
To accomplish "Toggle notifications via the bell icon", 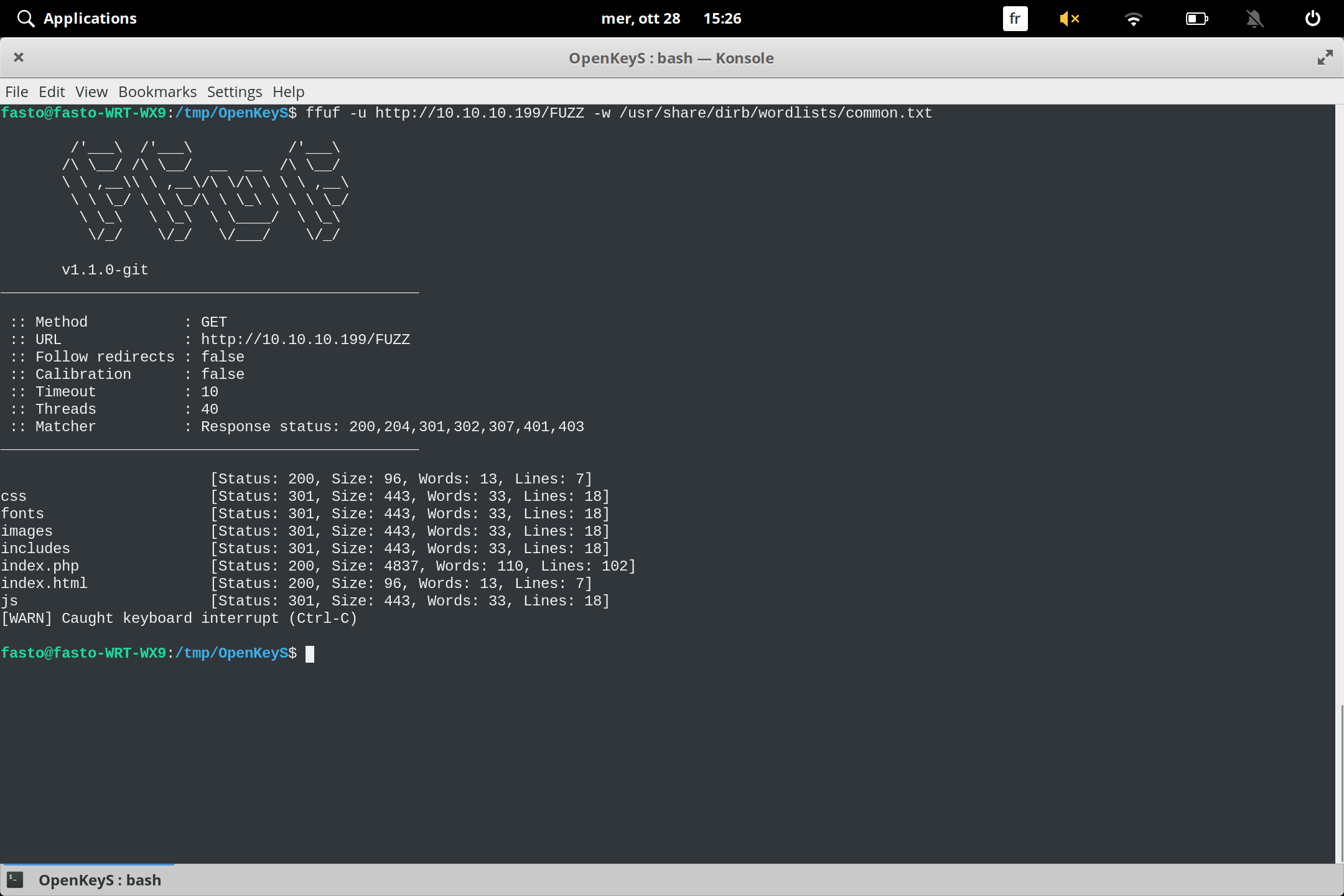I will point(1255,19).
